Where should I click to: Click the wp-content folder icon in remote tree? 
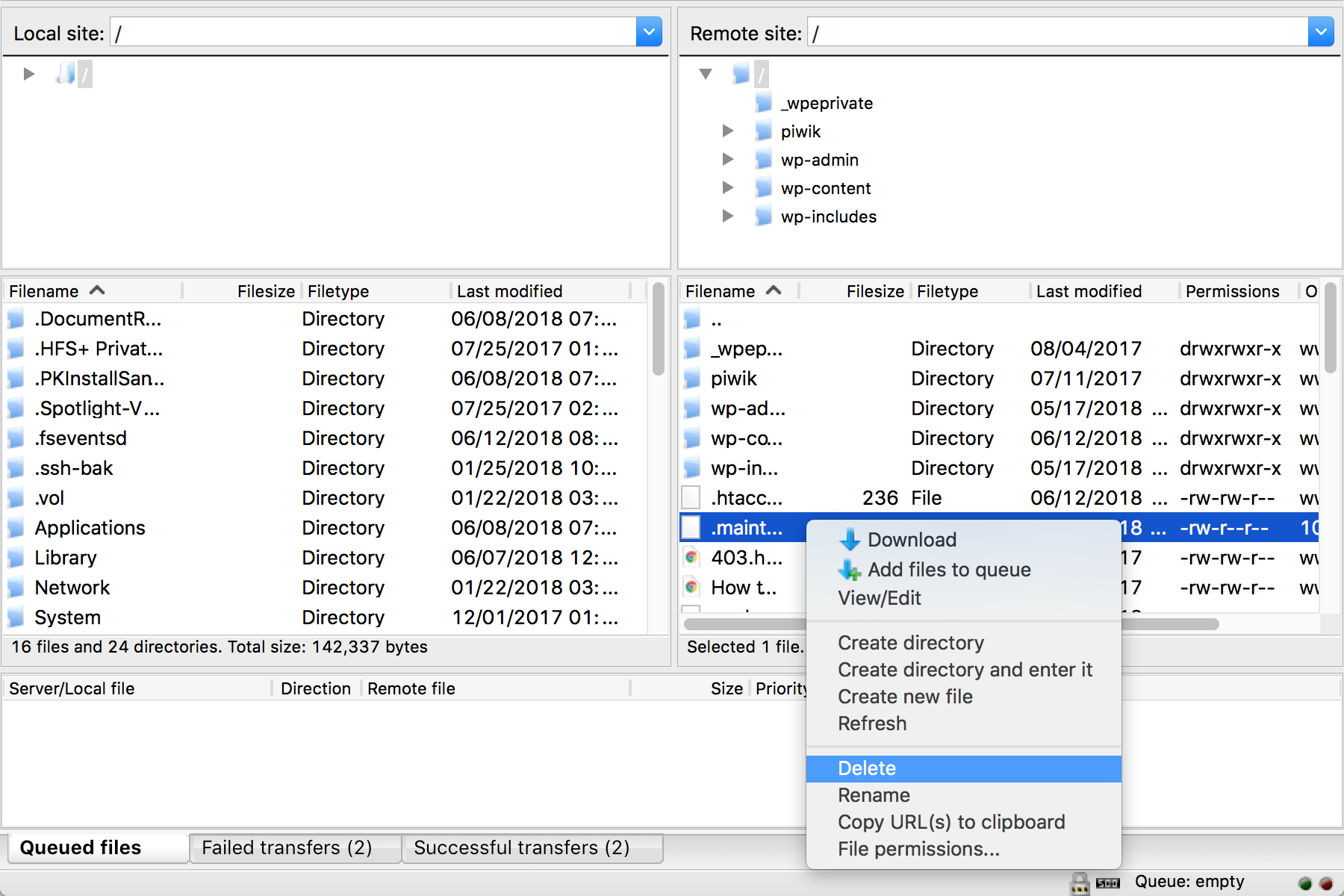pos(762,188)
